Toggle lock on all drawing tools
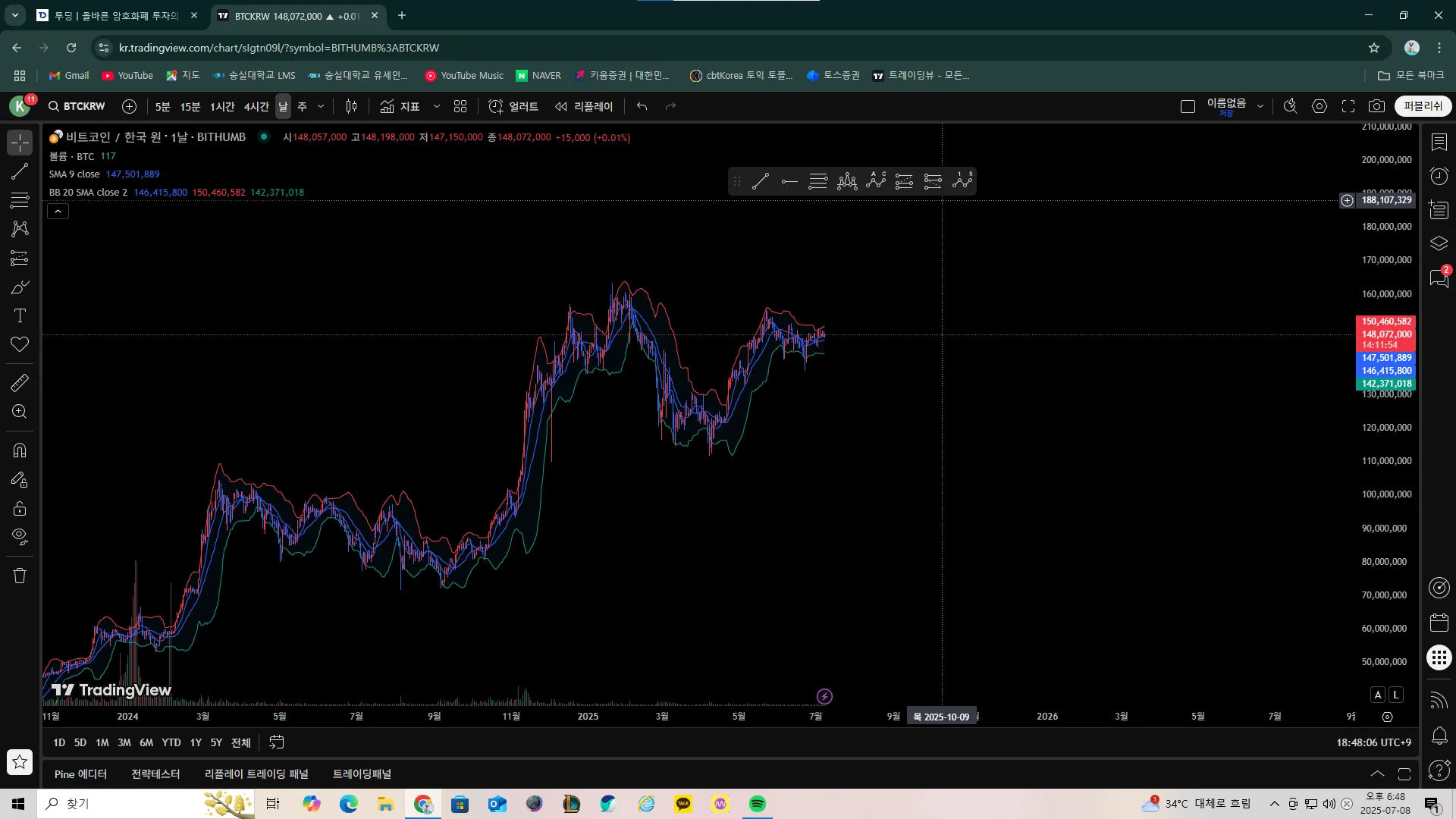 coord(20,508)
